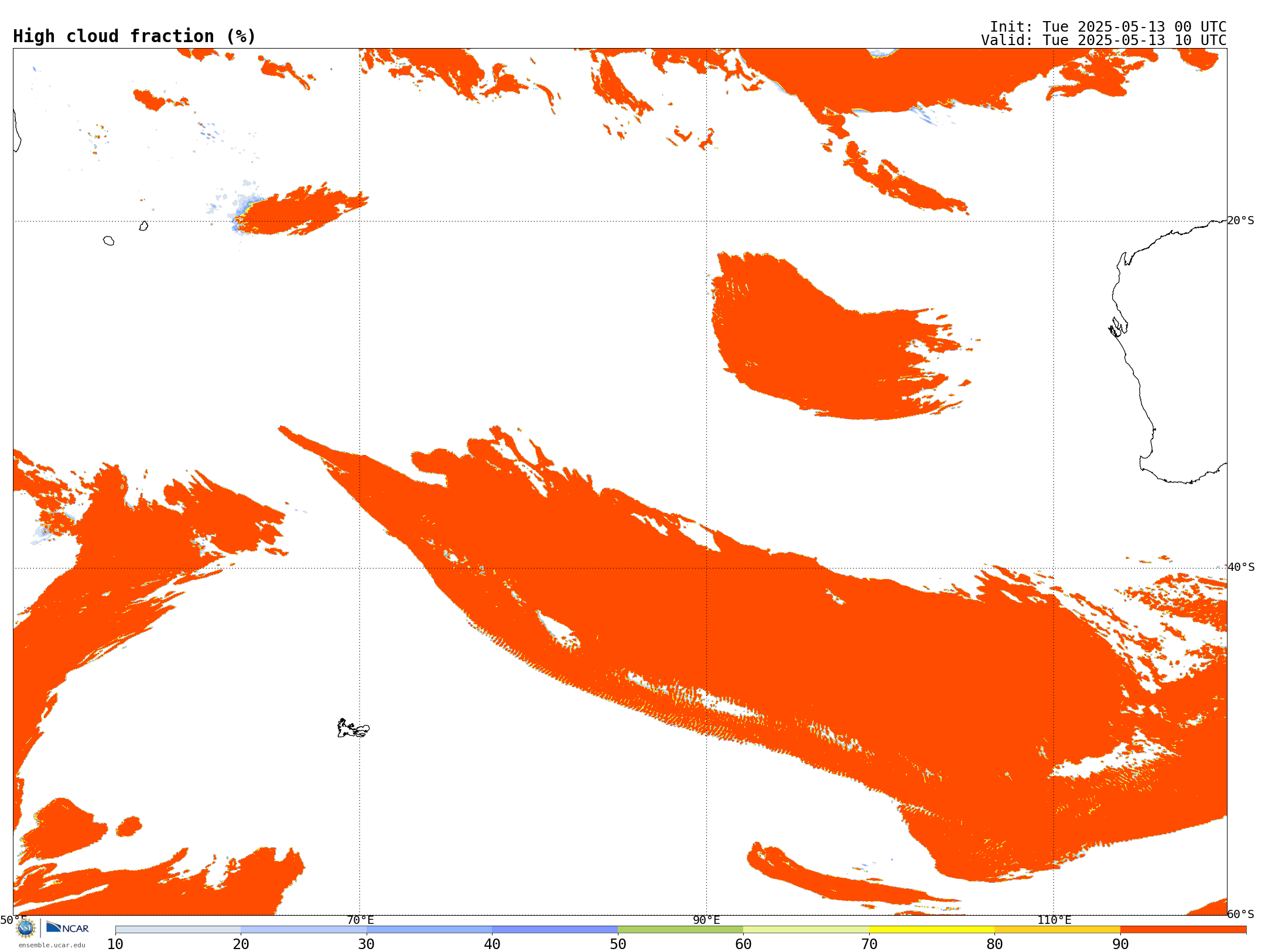Click the 40°S latitude label
This screenshot has width=1265, height=952.
[1241, 567]
